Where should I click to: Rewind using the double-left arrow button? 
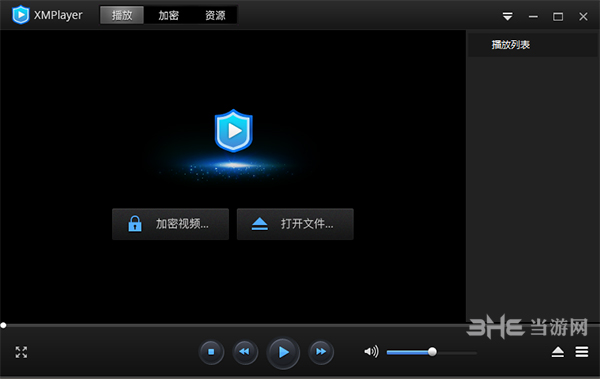tap(245, 352)
